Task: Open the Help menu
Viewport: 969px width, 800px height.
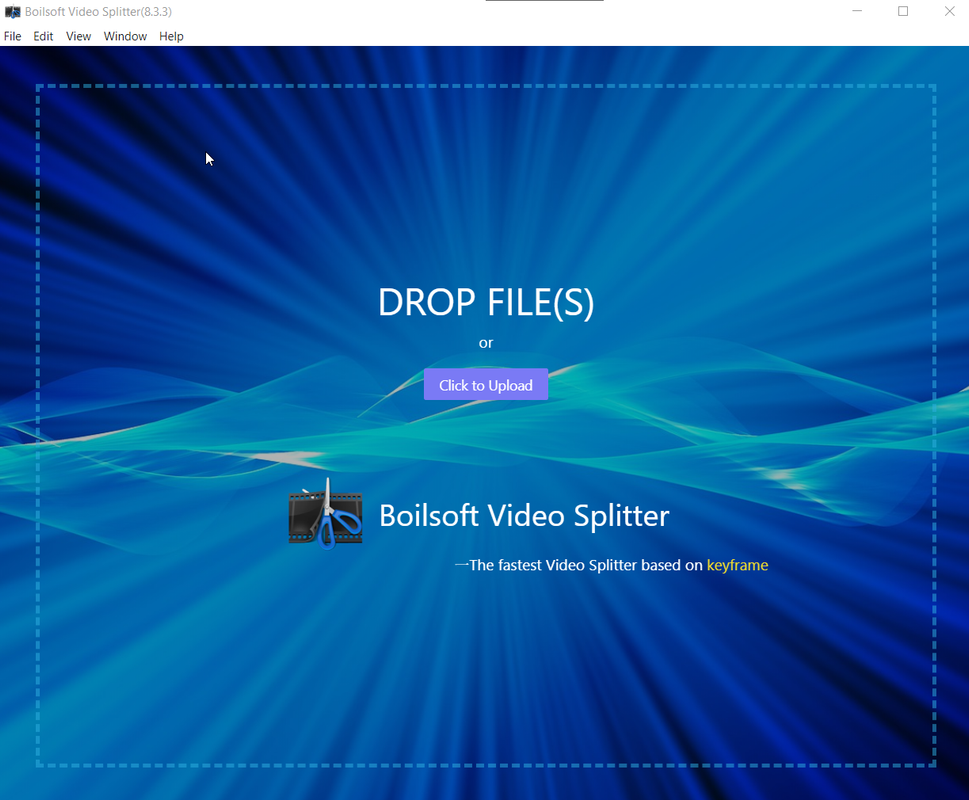Action: click(171, 36)
